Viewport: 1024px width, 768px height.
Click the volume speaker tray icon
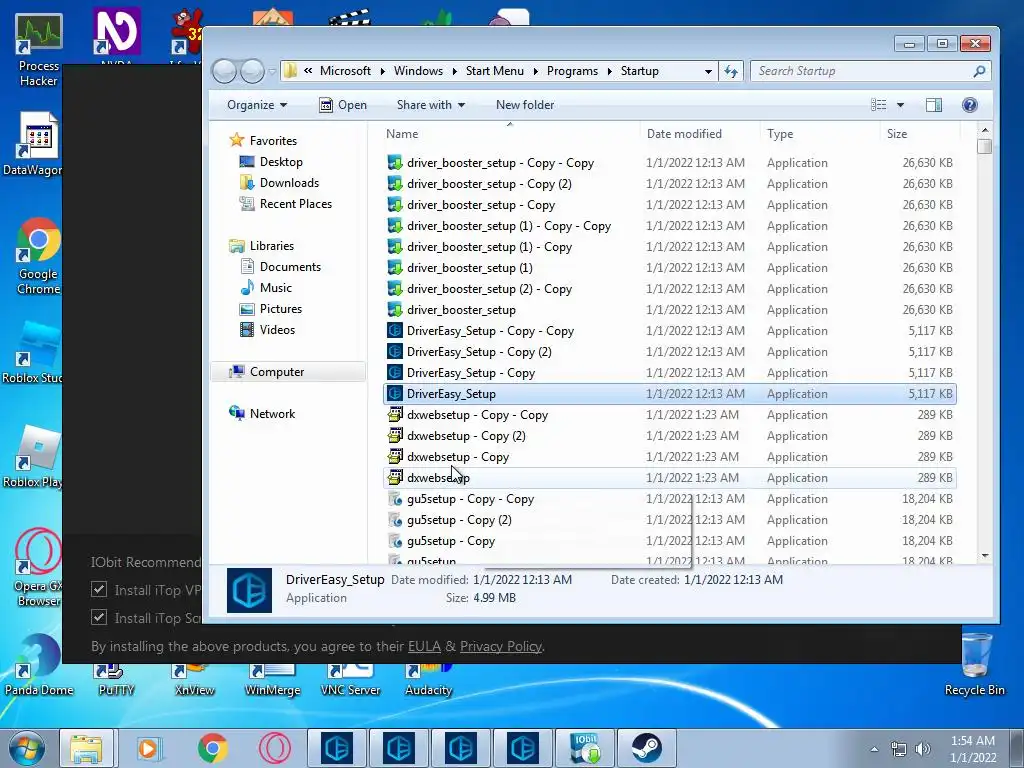click(923, 749)
